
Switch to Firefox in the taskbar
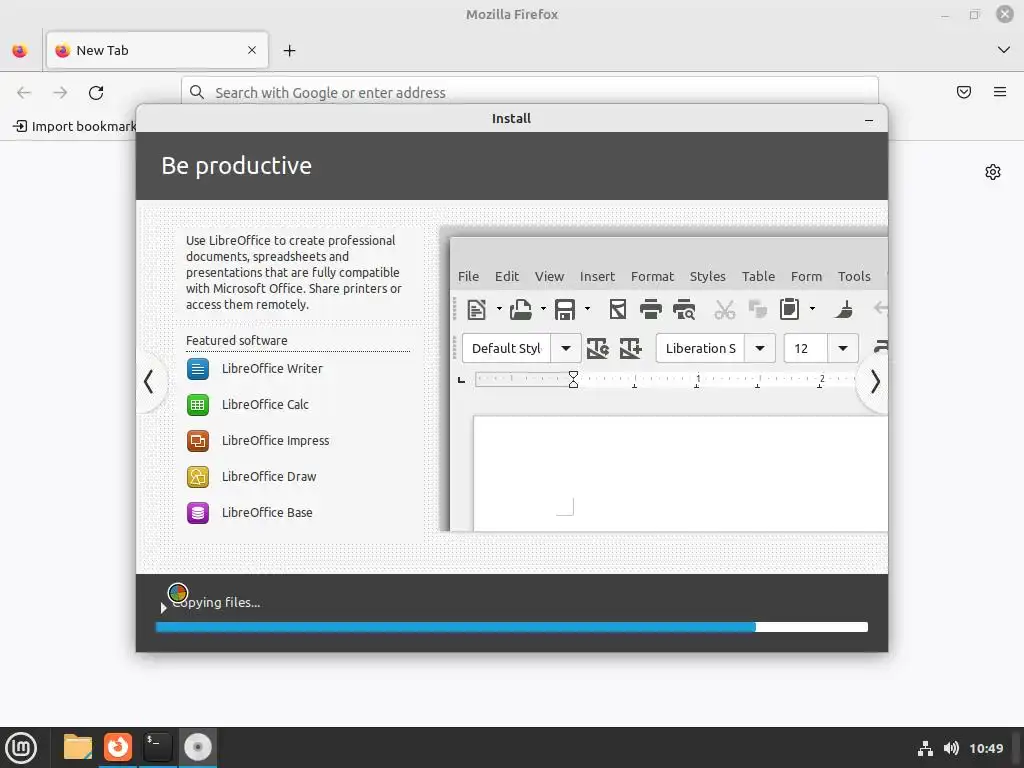118,747
